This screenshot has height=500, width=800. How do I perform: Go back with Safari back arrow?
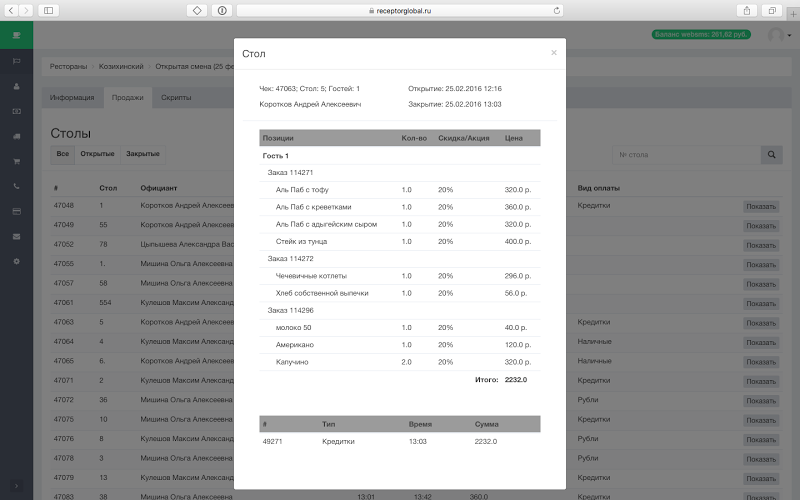pos(11,10)
